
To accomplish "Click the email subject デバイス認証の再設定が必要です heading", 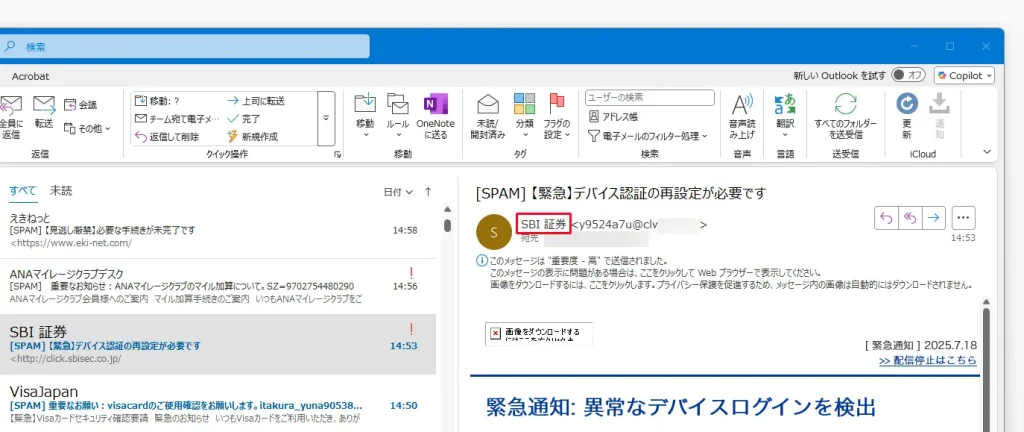I will point(620,193).
